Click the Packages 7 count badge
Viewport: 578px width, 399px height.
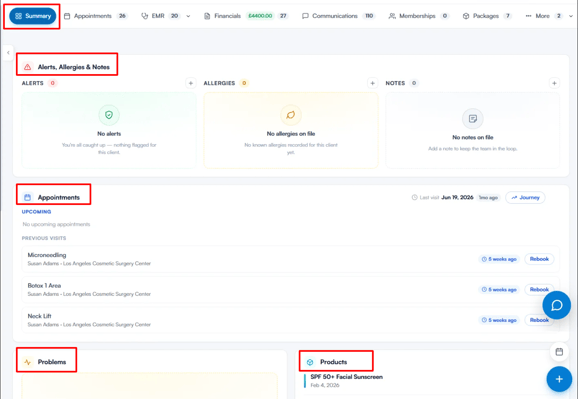[508, 16]
